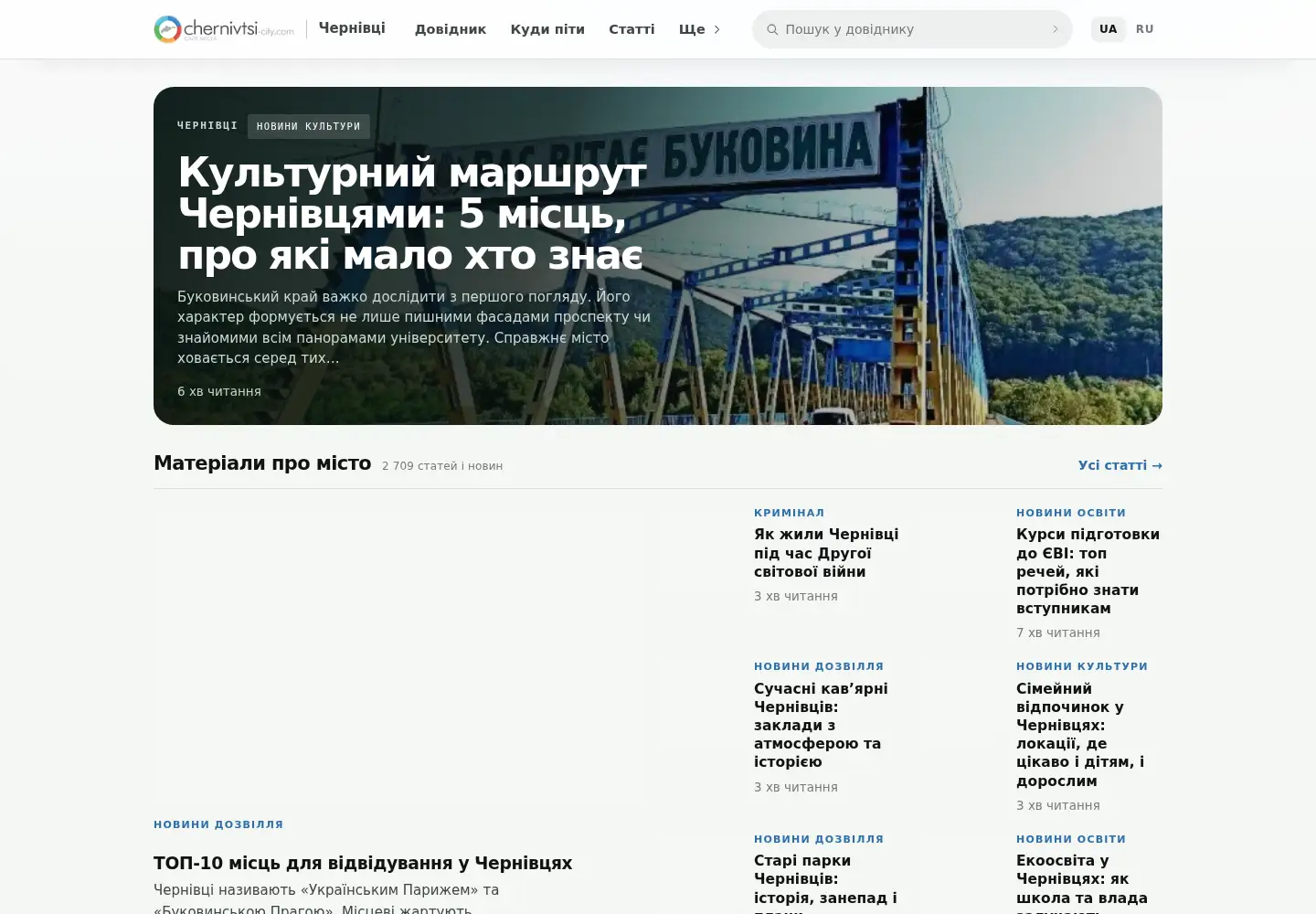This screenshot has width=1316, height=914.
Task: Open the Статті menu item
Action: pyautogui.click(x=631, y=29)
